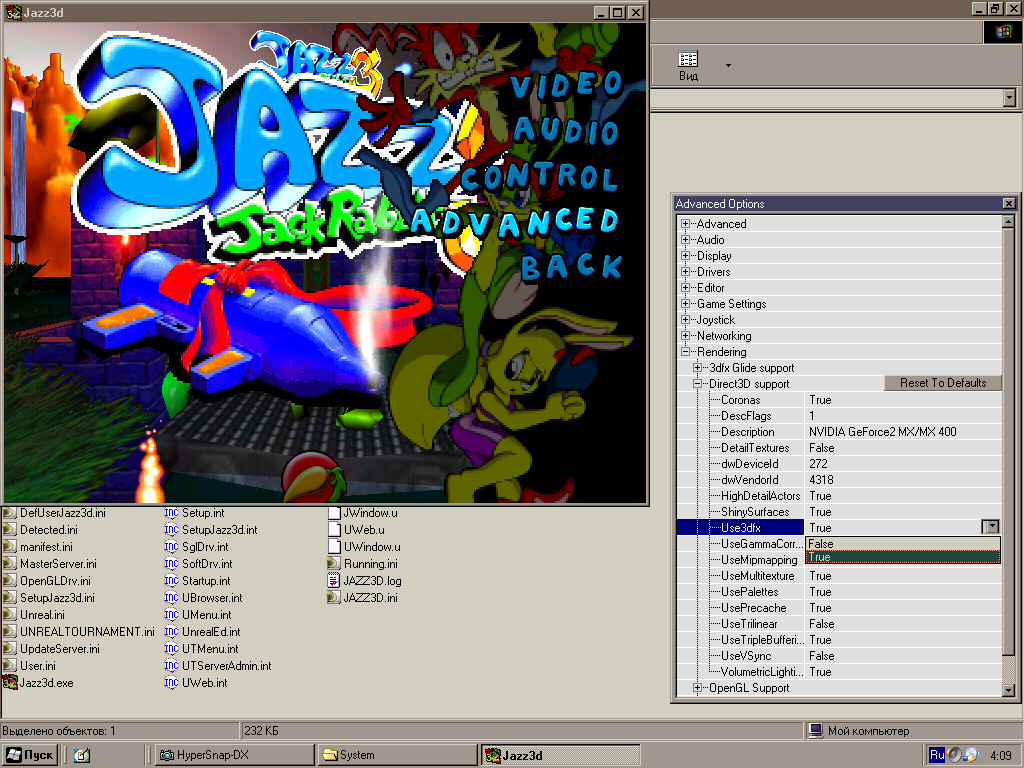The image size is (1024, 768).
Task: Open the Use3dfx value dropdown arrow
Action: tap(991, 527)
